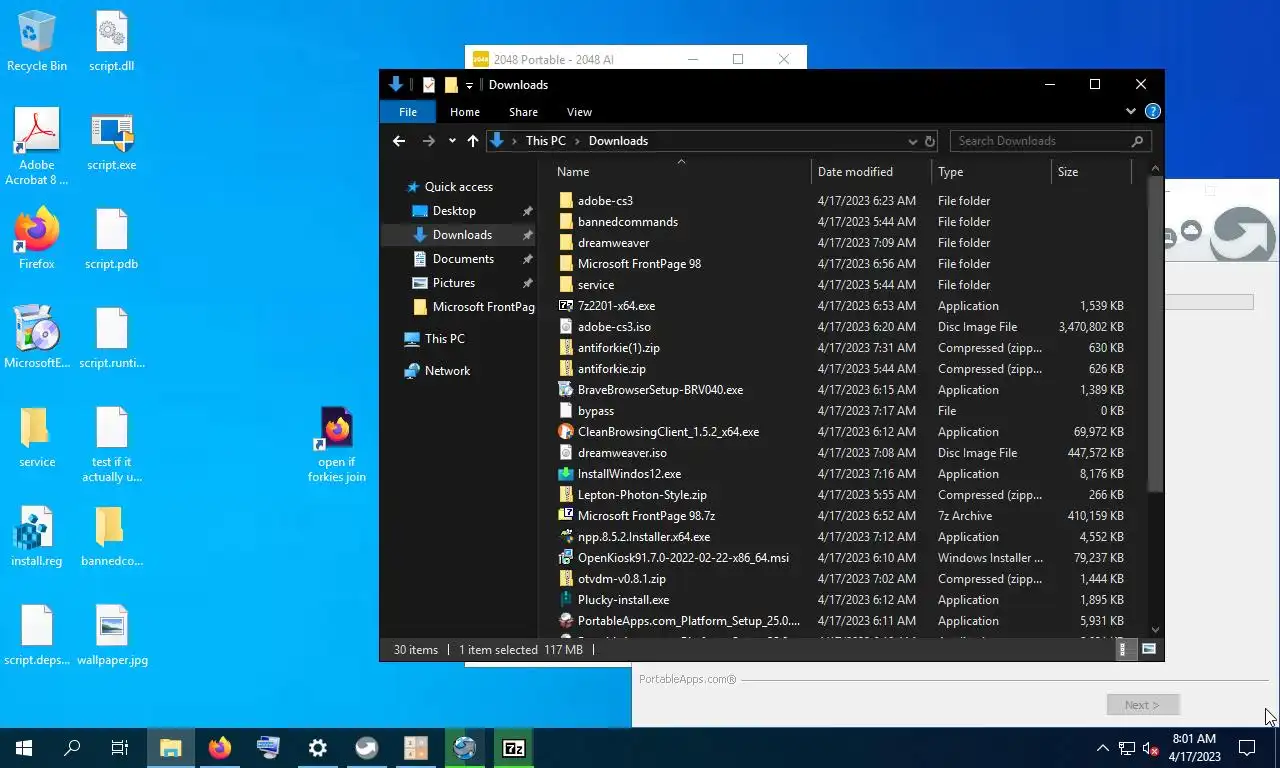Viewport: 1280px width, 768px height.
Task: Click the Search Downloads field
Action: pos(1050,141)
